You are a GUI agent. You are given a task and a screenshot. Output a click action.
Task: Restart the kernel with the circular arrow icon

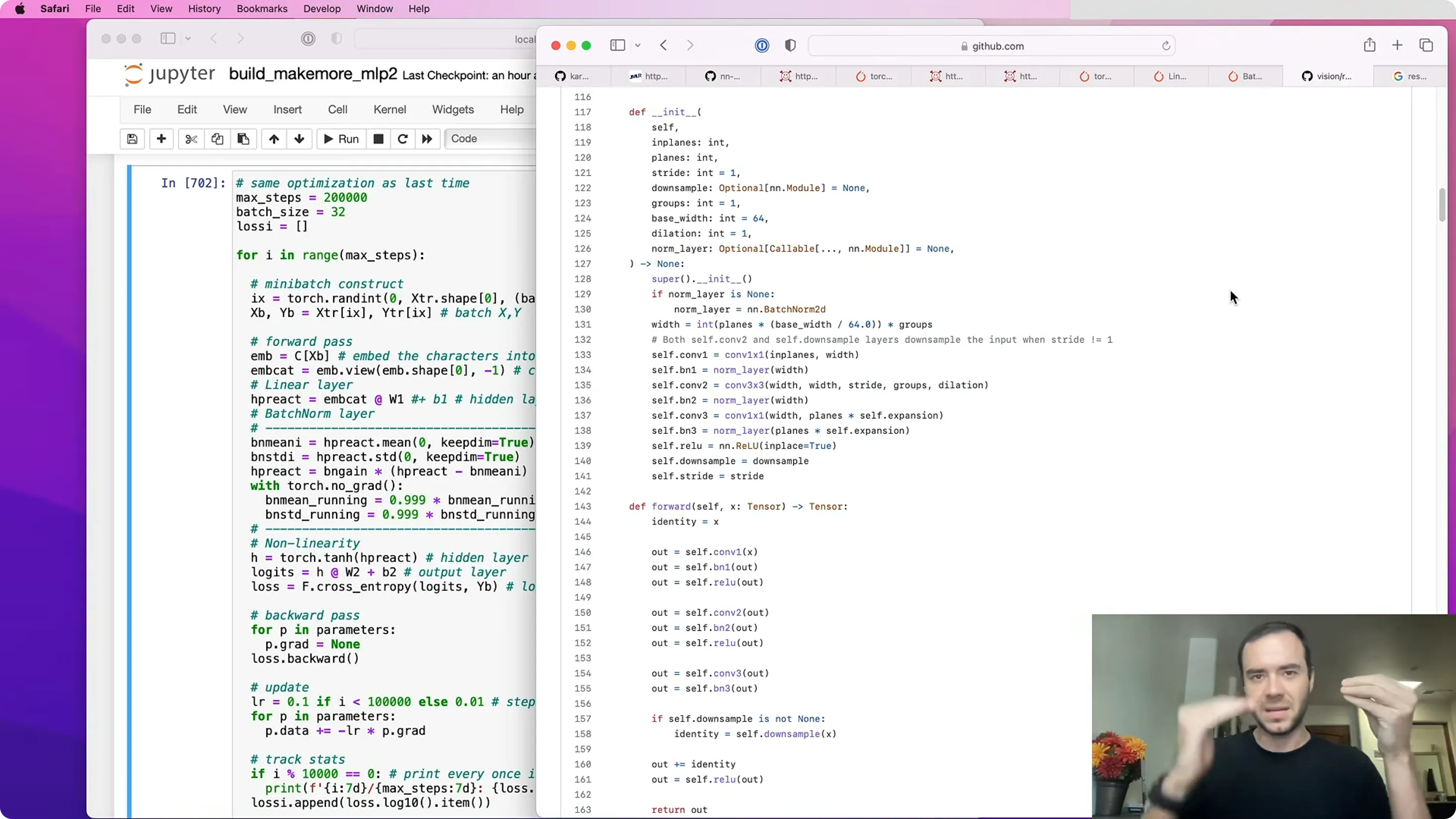point(403,139)
